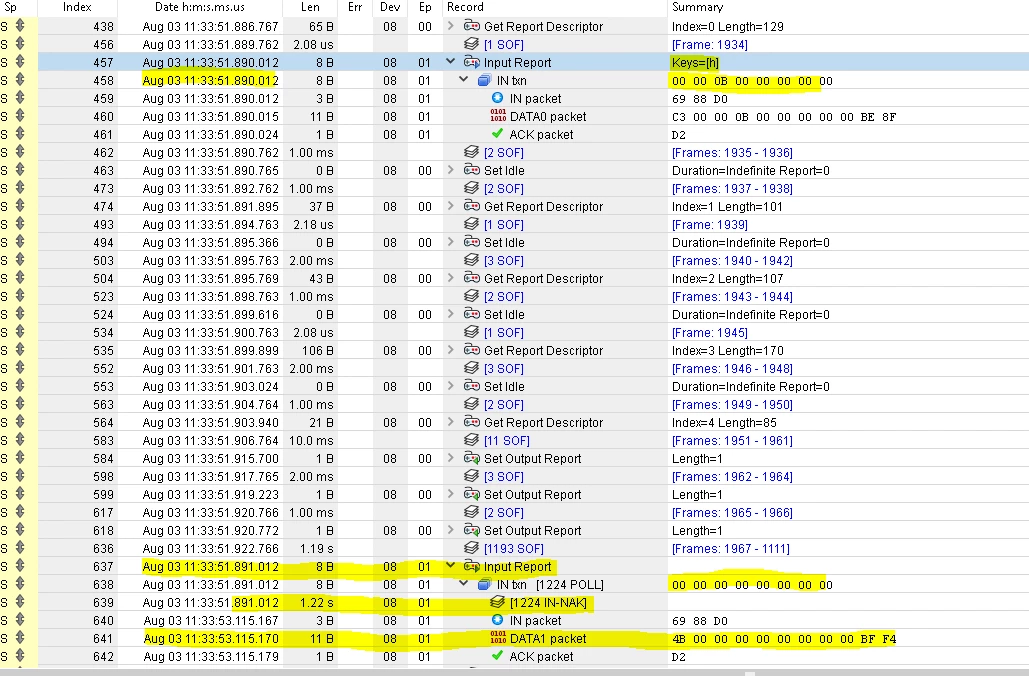Select 'Get Report Descriptor' text row 564
Viewport: 1029px width, 676px height.
pyautogui.click(x=543, y=423)
